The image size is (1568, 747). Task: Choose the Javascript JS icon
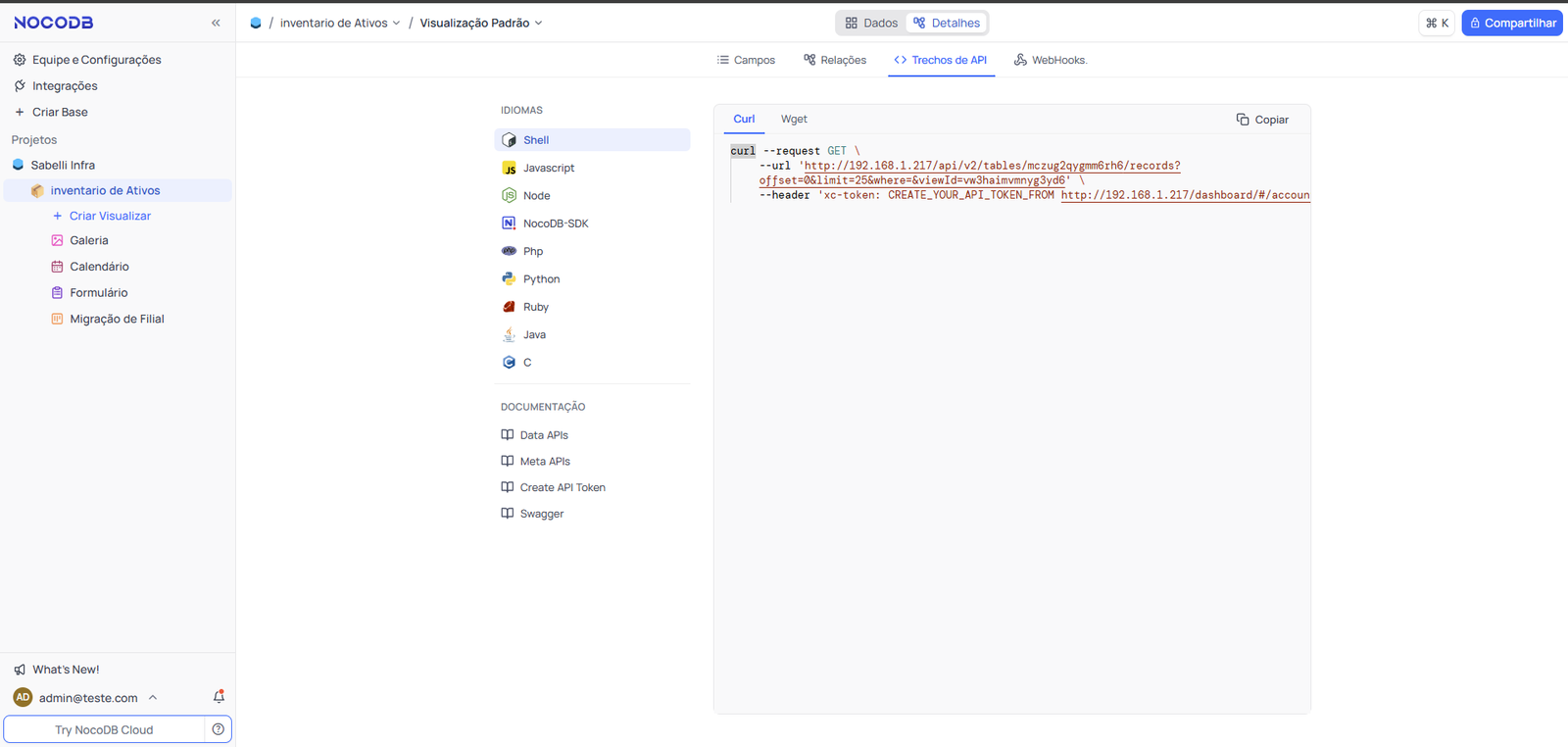point(509,169)
